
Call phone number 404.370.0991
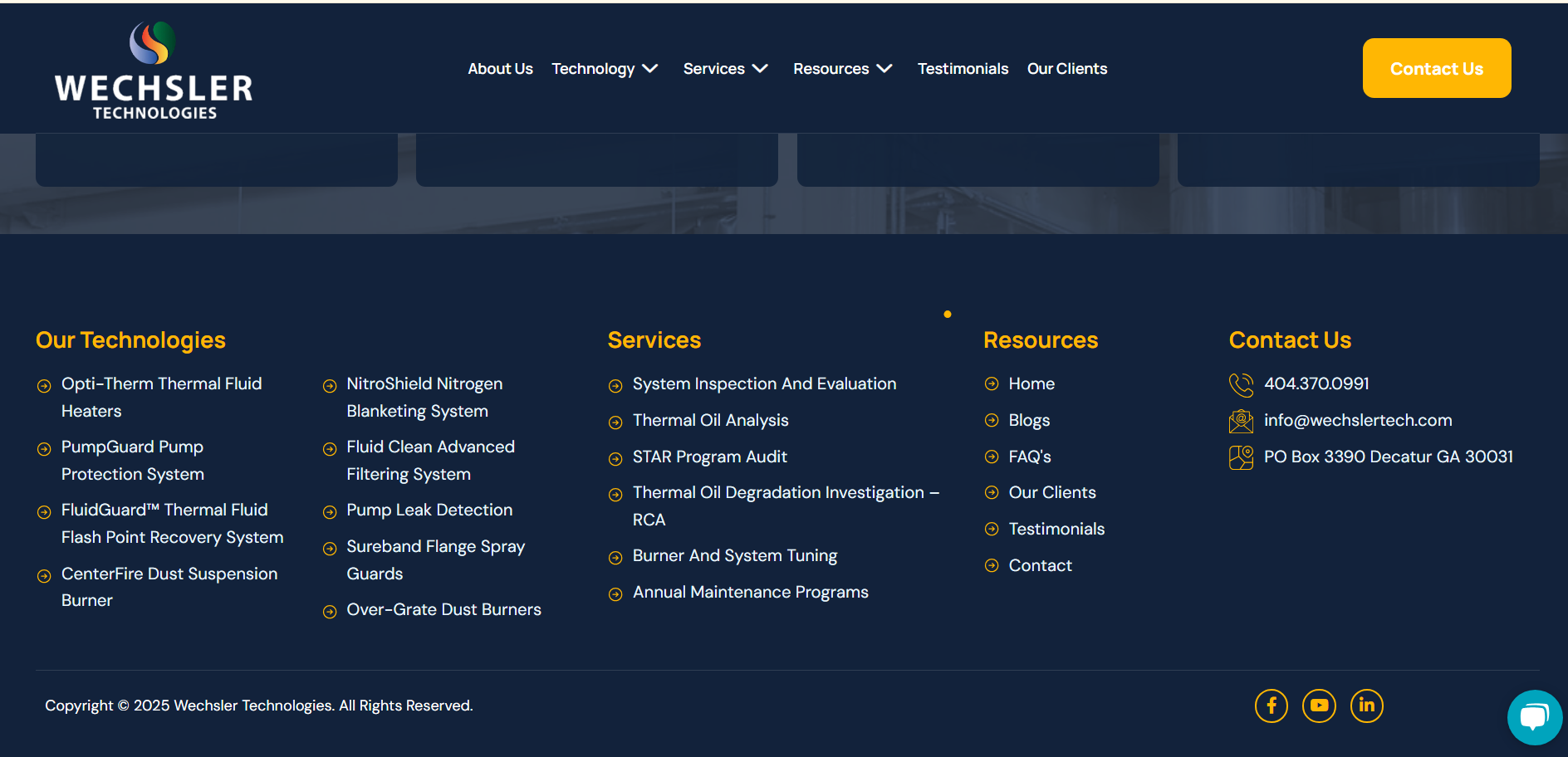(x=1316, y=383)
